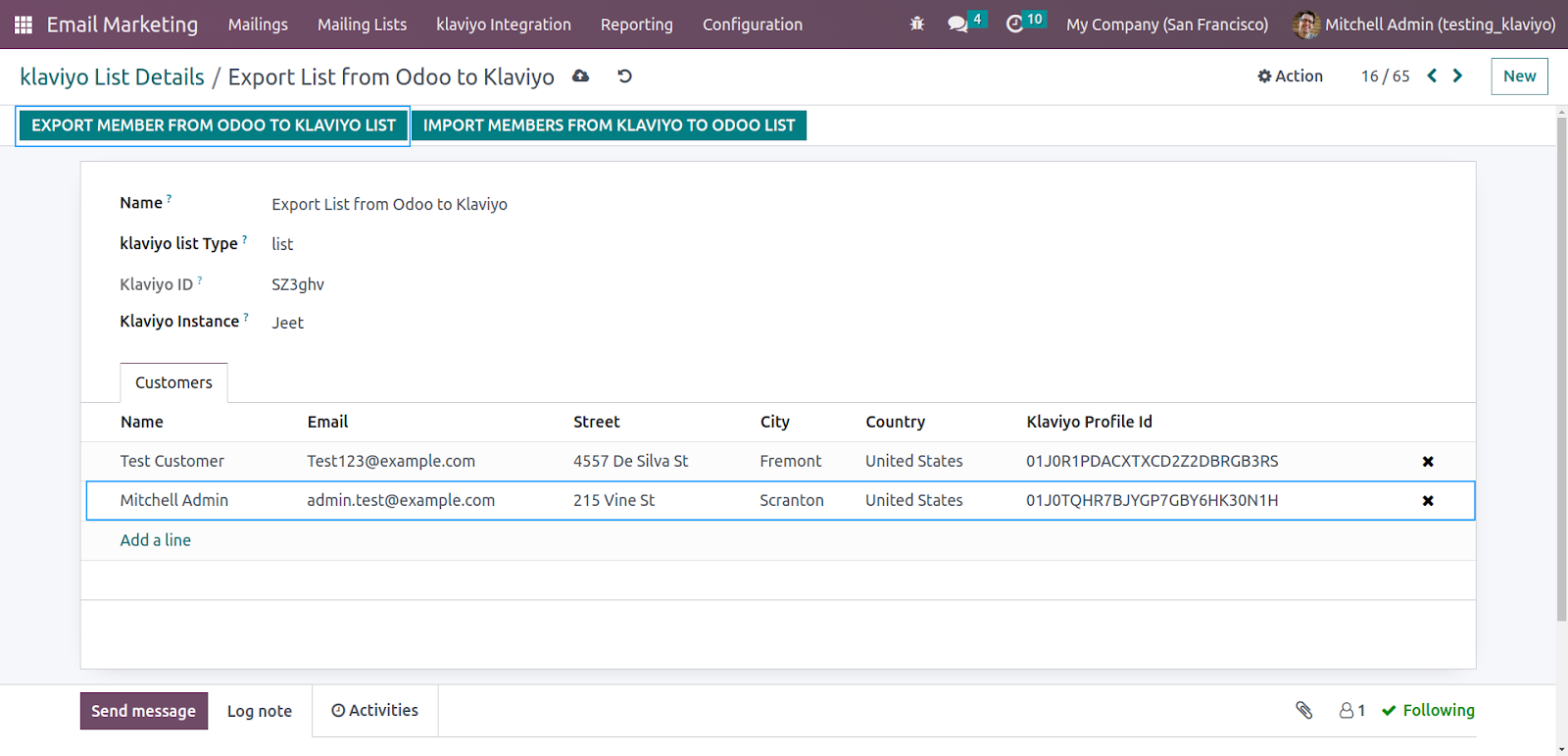Click the Email Marketing app title
This screenshot has height=756, width=1568.
[122, 25]
